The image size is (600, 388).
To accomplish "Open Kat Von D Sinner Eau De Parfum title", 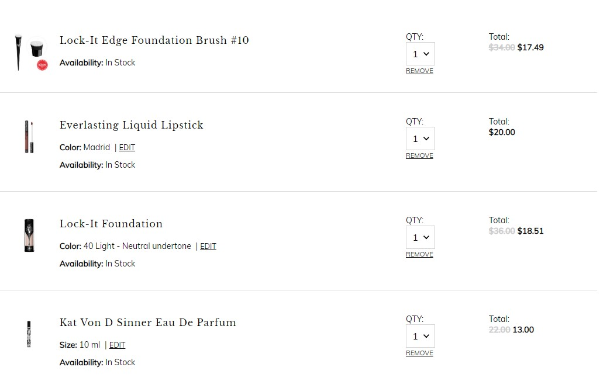I will click(x=148, y=322).
